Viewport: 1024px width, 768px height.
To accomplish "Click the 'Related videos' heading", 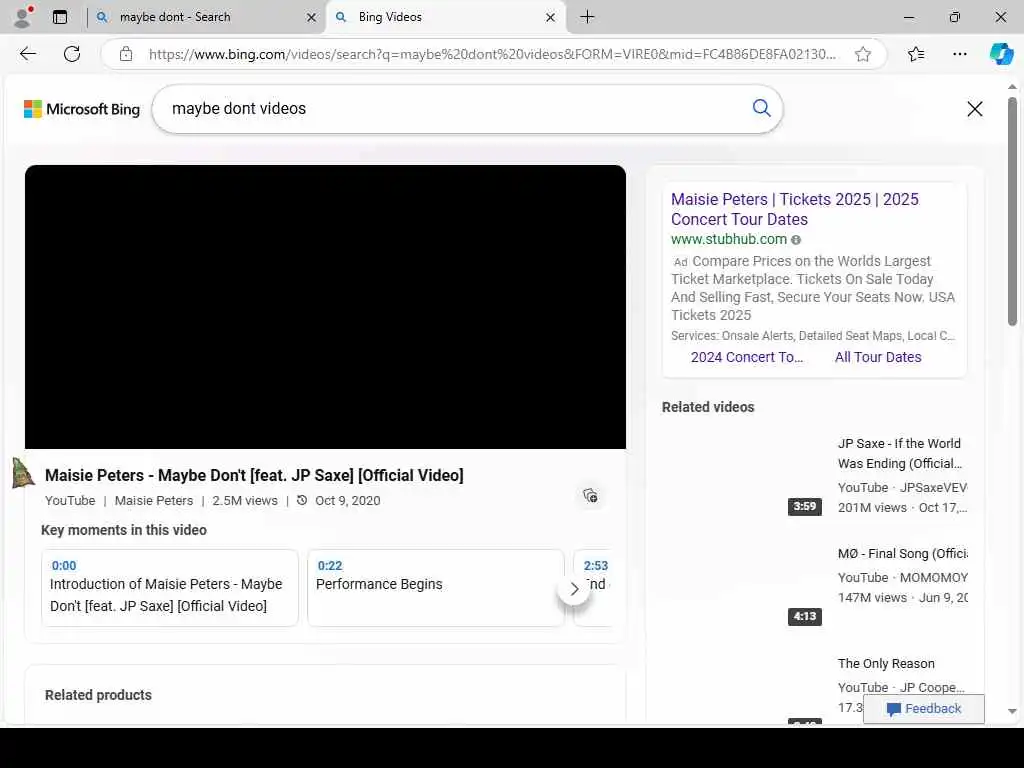I will (708, 407).
